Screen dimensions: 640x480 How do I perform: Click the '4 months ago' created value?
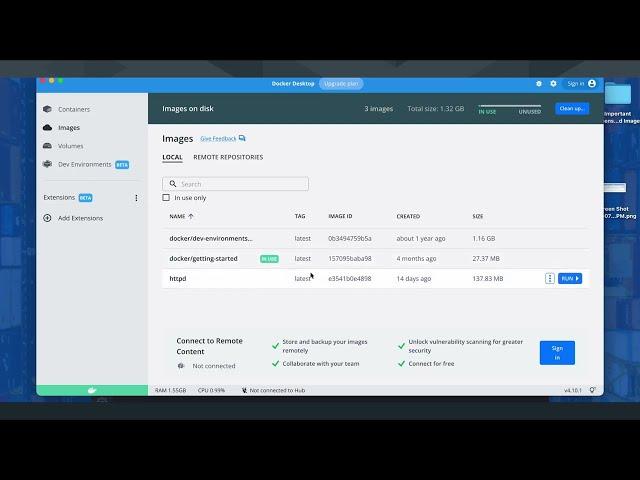coord(416,258)
